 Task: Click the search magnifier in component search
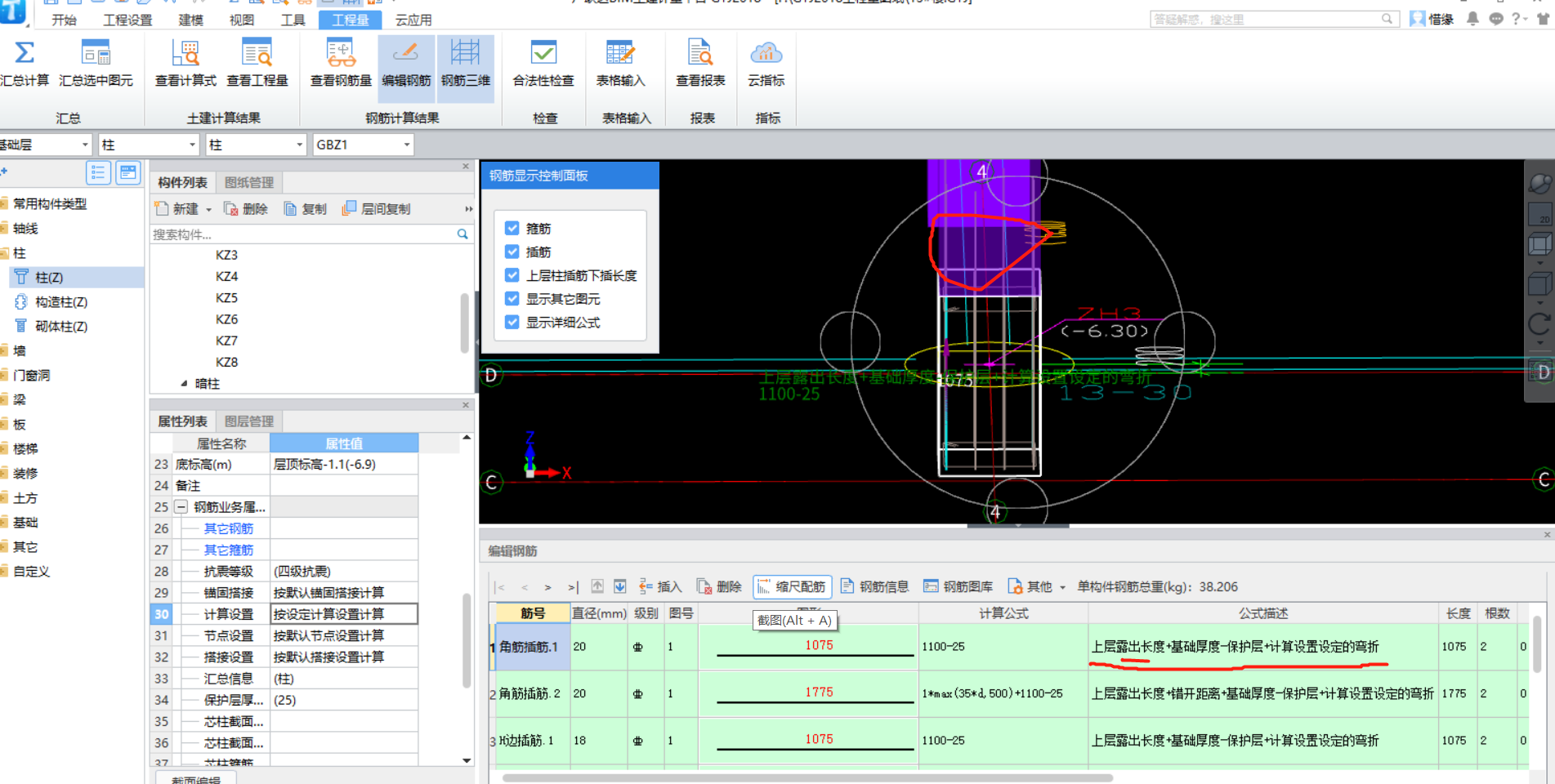[x=462, y=234]
